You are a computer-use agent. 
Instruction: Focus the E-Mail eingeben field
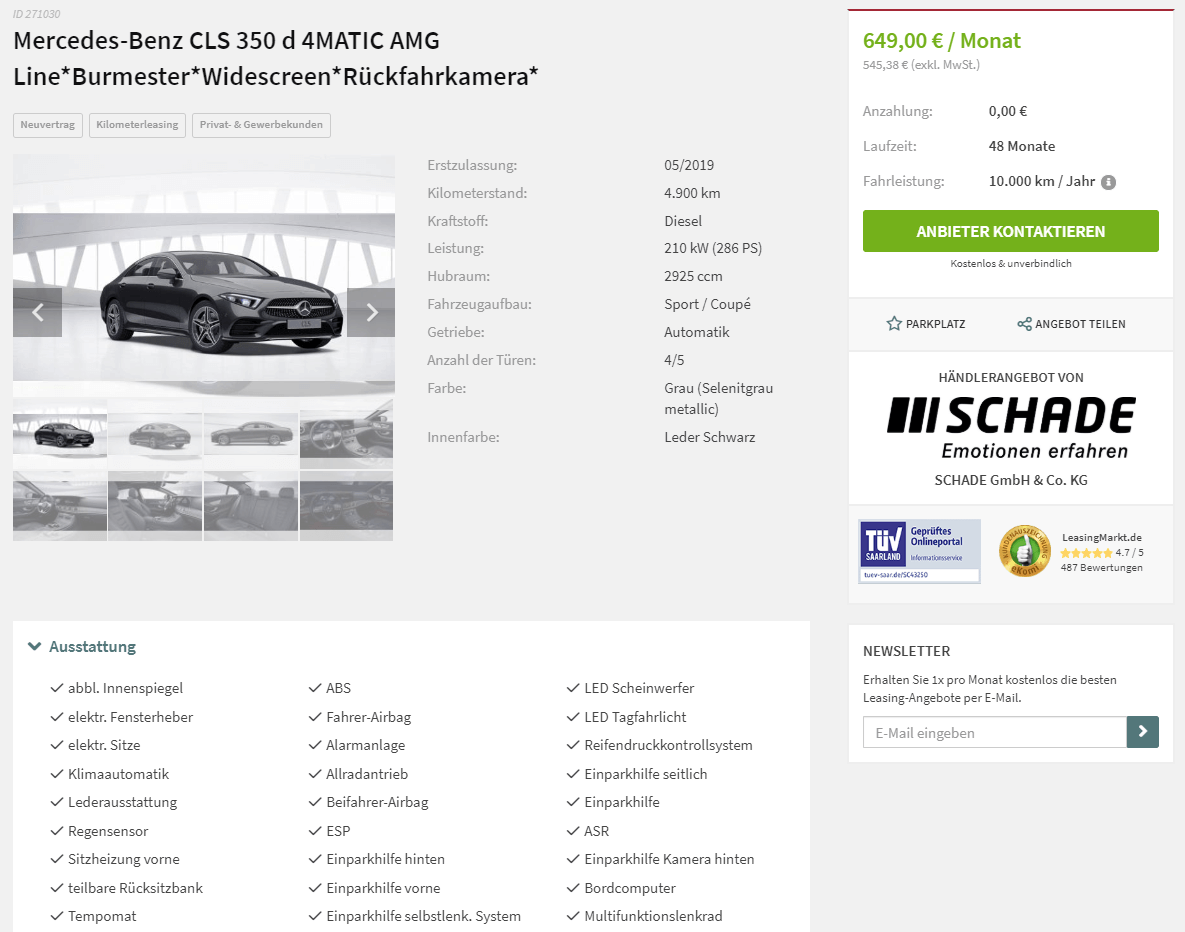pyautogui.click(x=995, y=732)
